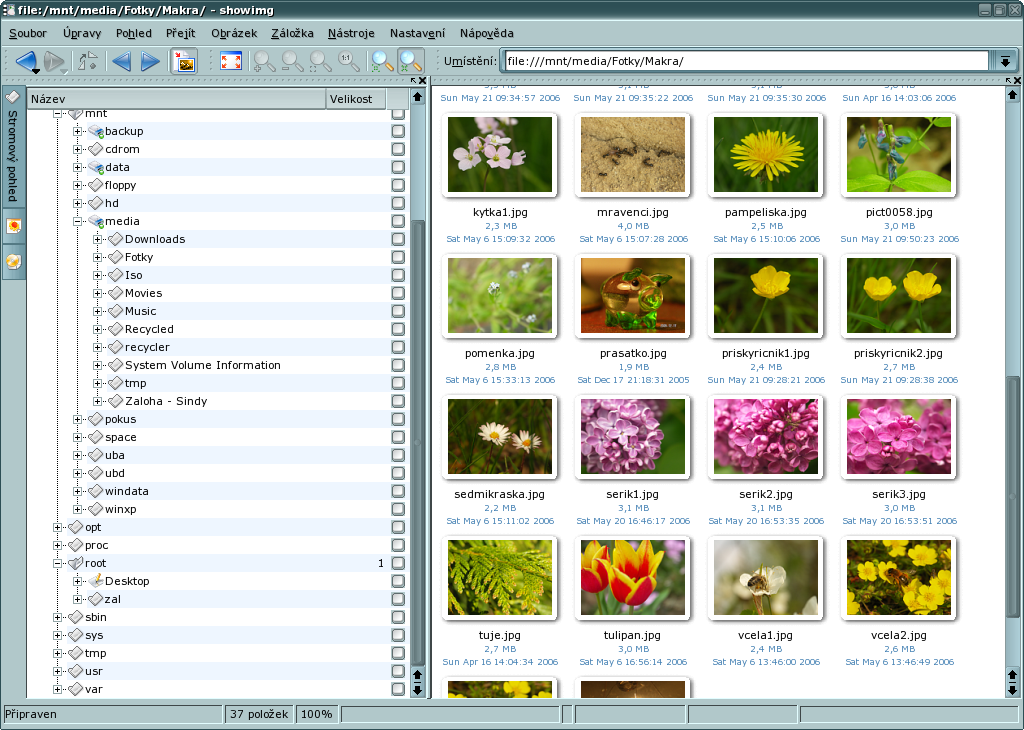Reset zoom to 1:1 original size

tap(348, 61)
